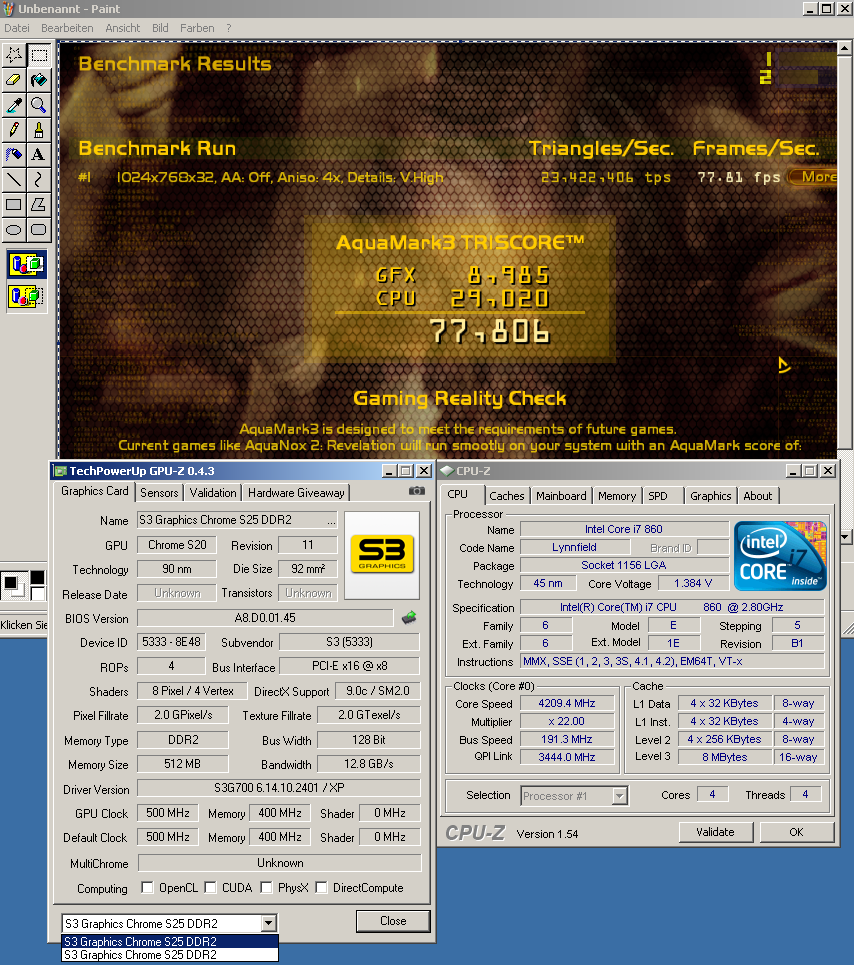
Task: Click the BIOS save chip icon in GPU-Z
Action: pos(409,618)
